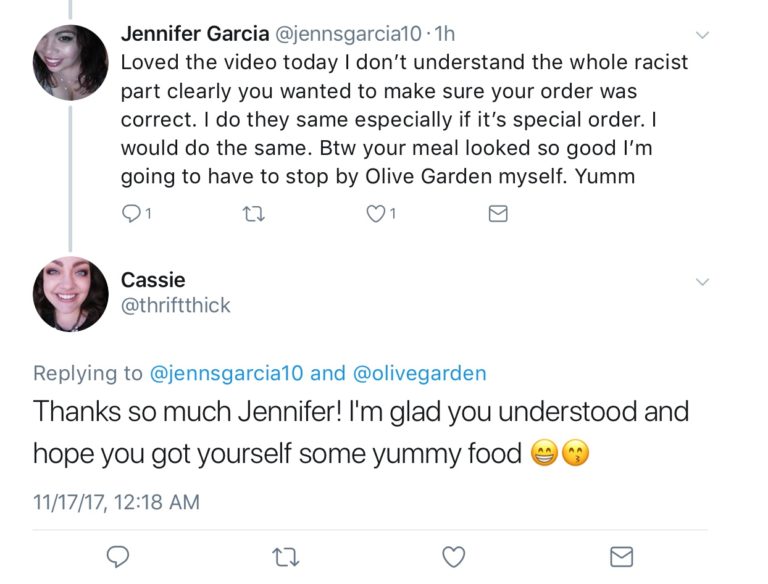Open Cassie's profile picture
Screen dimensions: 768x584
[70, 294]
